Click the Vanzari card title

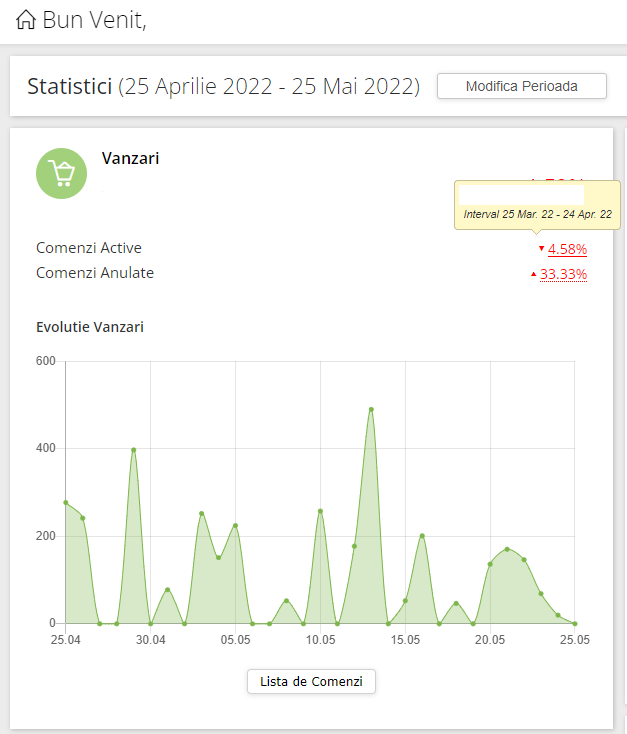coord(130,158)
